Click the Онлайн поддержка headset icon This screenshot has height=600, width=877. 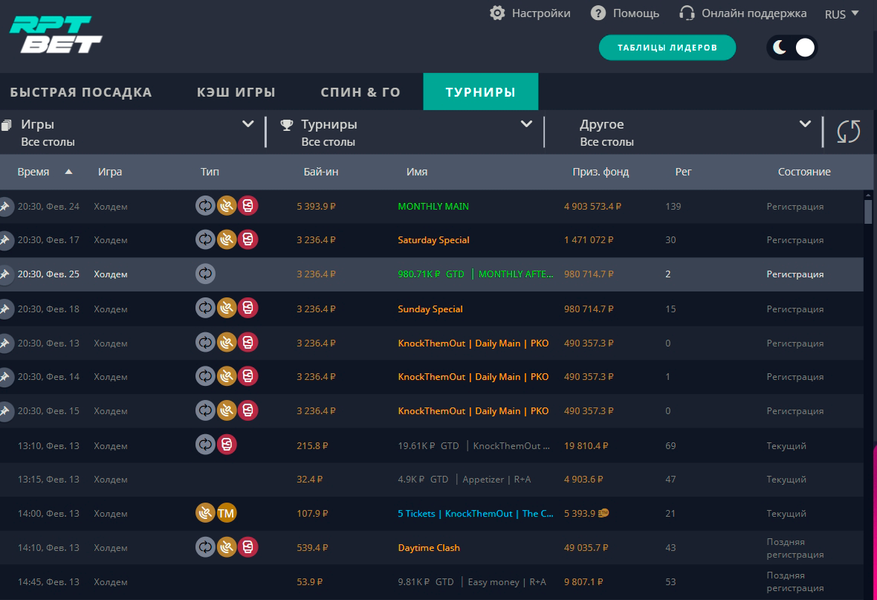(x=687, y=13)
